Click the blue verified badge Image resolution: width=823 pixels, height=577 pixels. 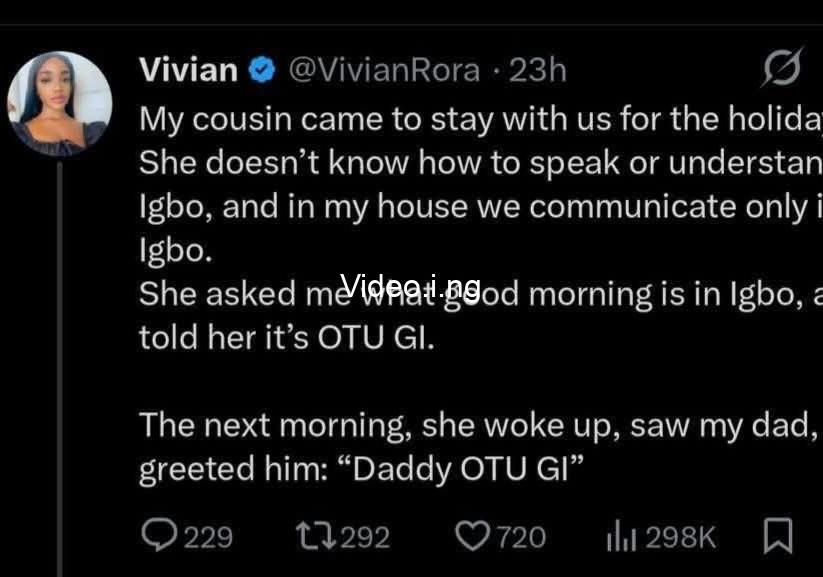click(263, 70)
